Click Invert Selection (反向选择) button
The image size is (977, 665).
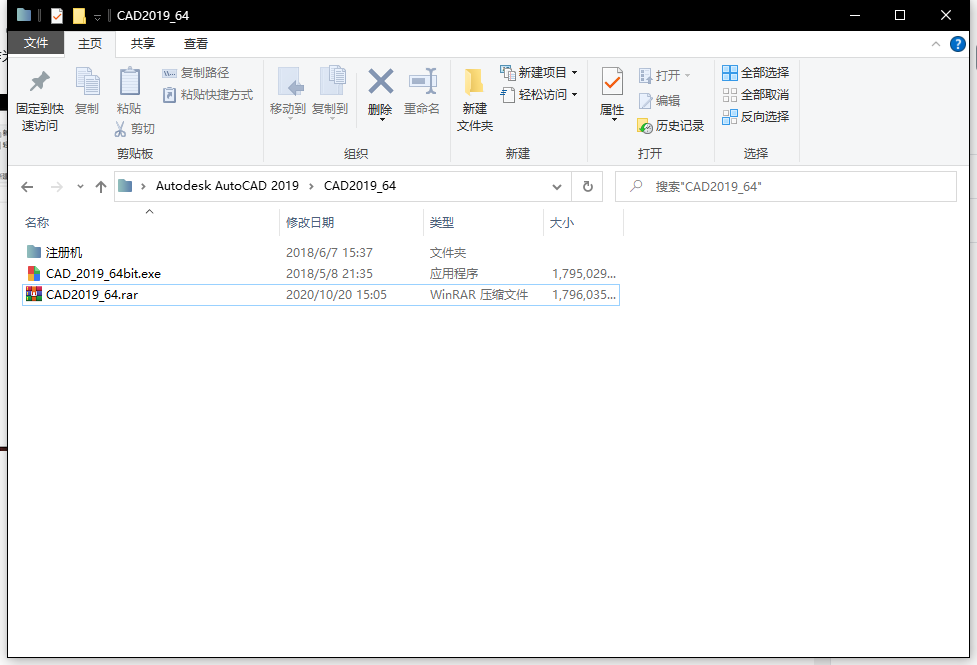pos(756,117)
